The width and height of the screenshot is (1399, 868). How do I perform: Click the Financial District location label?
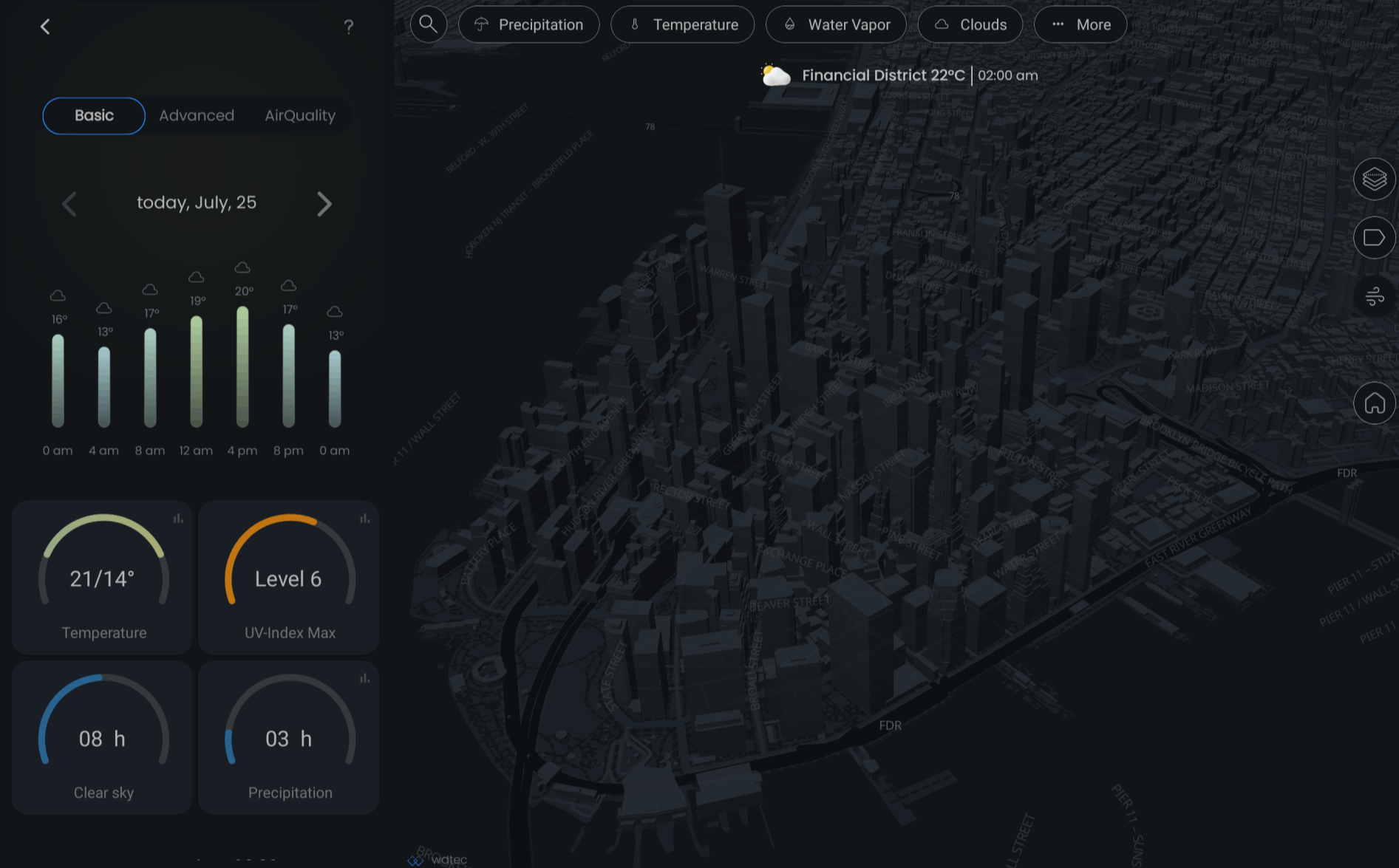pyautogui.click(x=884, y=75)
